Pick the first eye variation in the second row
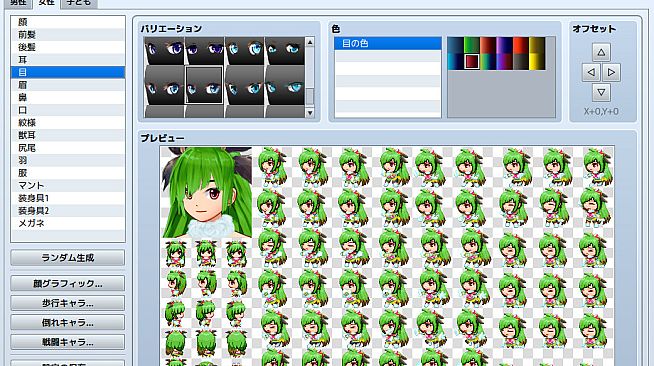This screenshot has width=654, height=366. point(164,85)
